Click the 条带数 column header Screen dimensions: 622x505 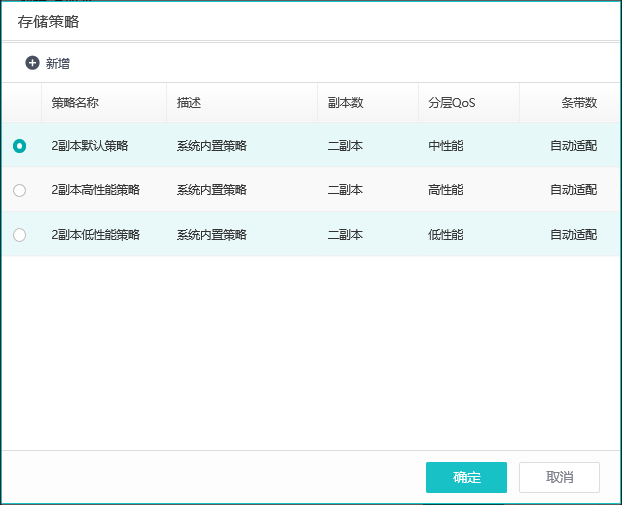point(578,103)
